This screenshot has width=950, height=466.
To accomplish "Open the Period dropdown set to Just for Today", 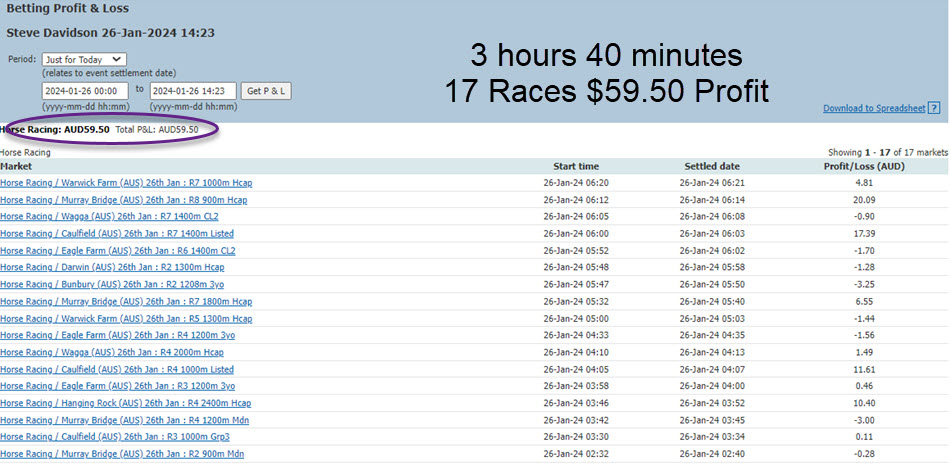I will click(84, 59).
